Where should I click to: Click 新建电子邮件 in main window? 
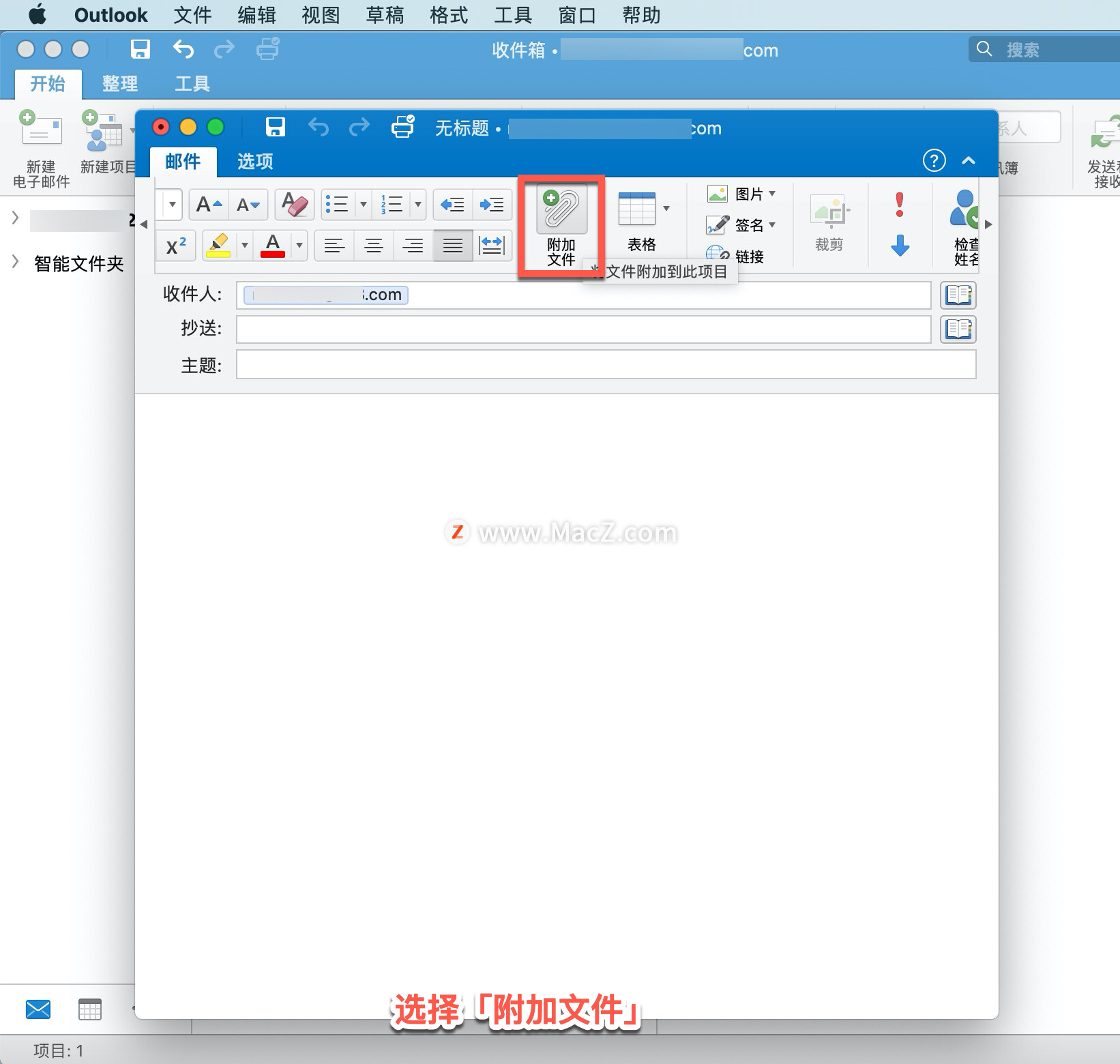(42, 149)
